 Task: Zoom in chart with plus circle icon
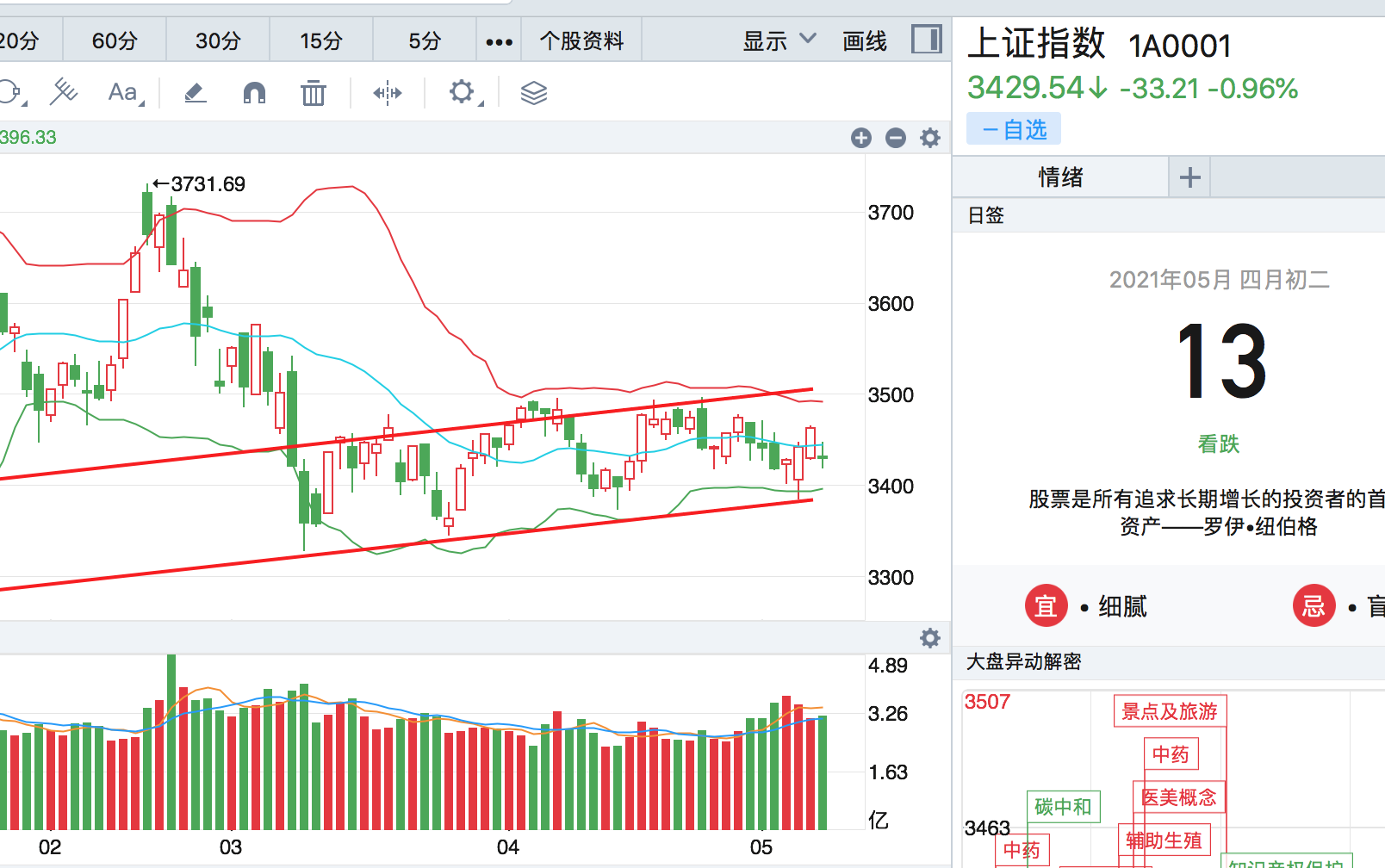[x=861, y=138]
